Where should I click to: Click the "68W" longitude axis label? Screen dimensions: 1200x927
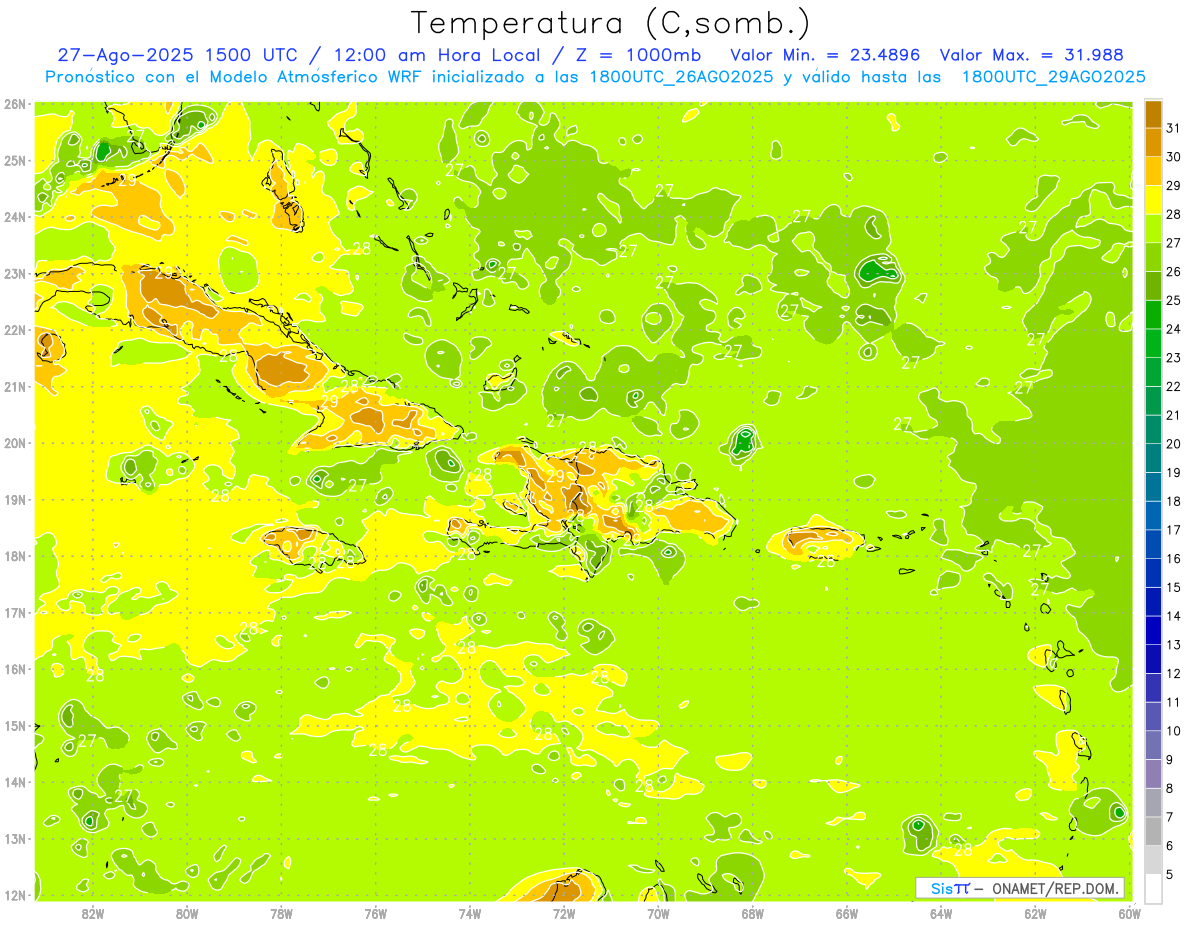752,912
